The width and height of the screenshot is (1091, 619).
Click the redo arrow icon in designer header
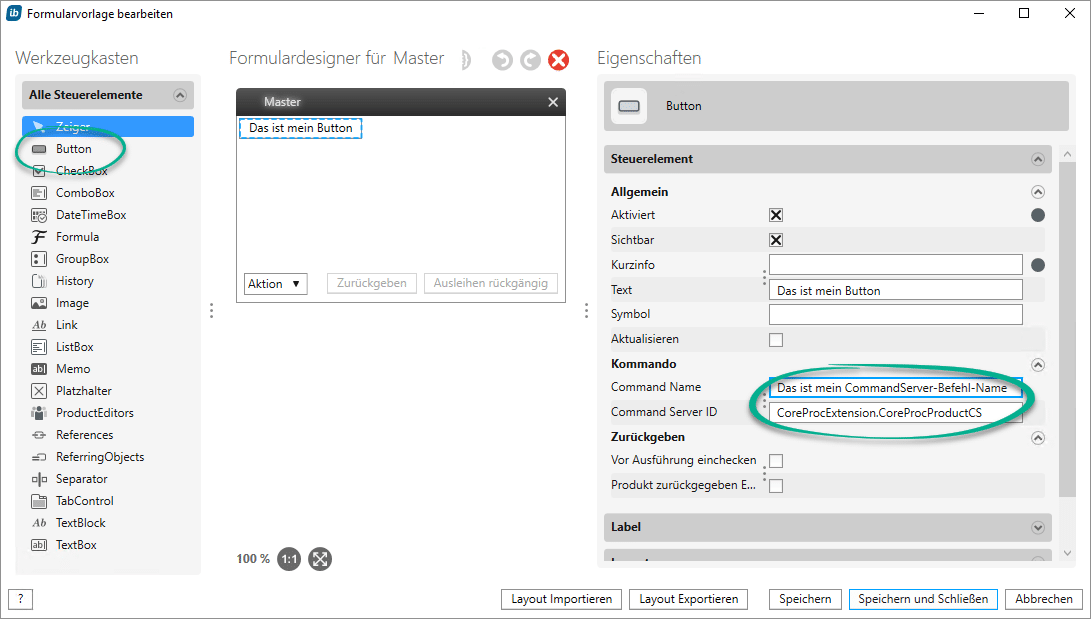tap(530, 60)
